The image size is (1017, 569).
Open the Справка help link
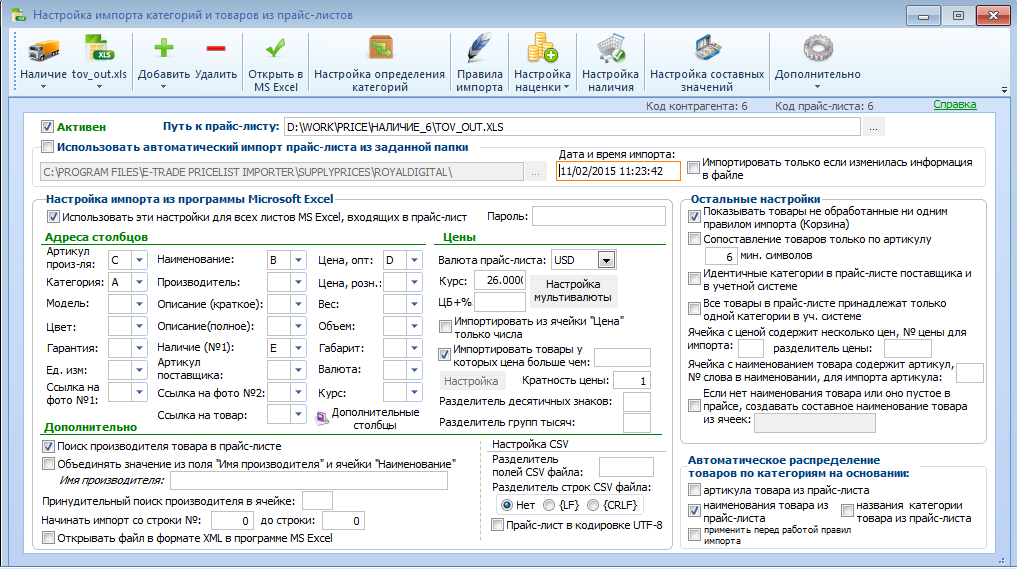point(955,104)
